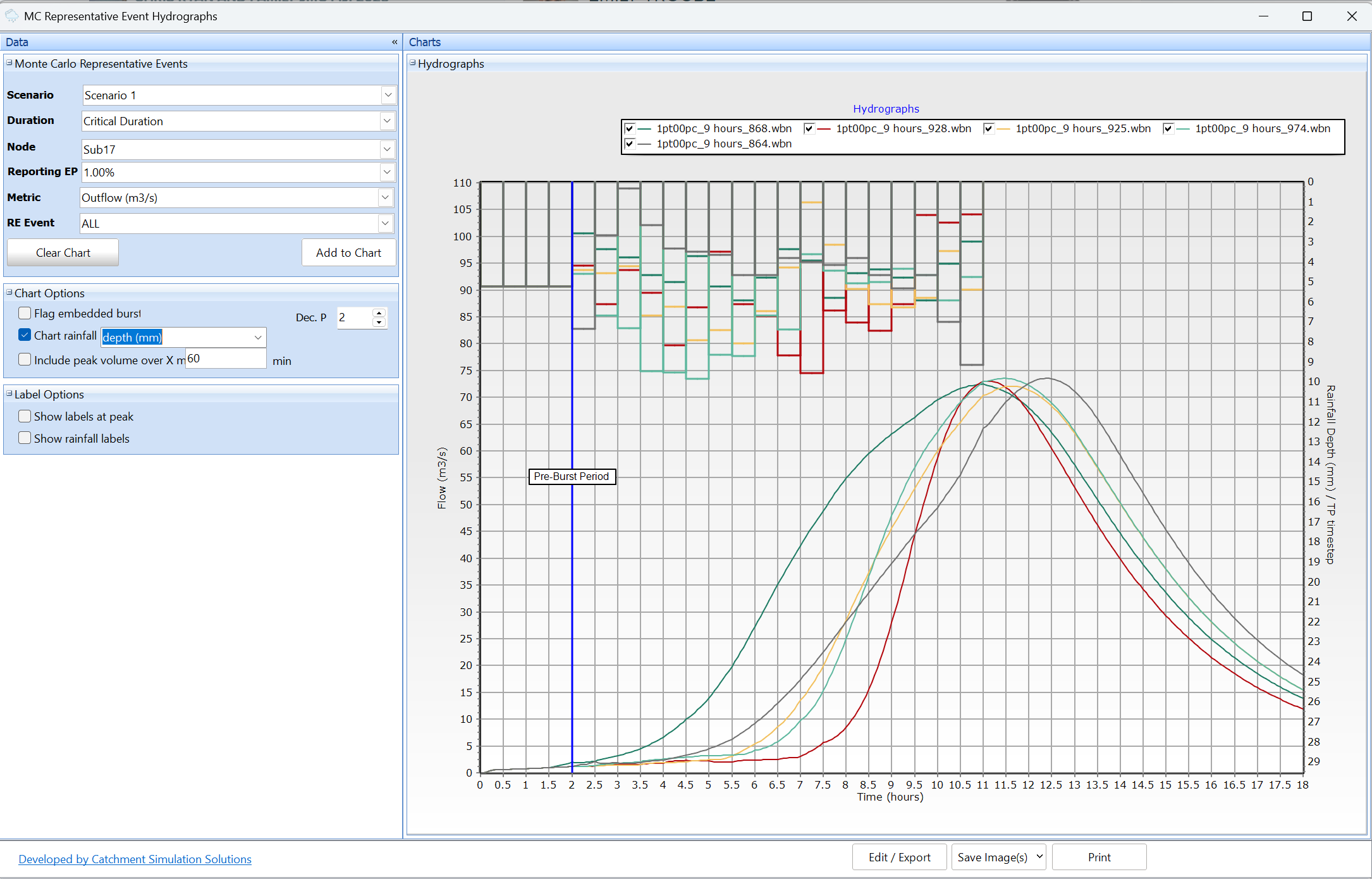Uncheck the 1pt00pc_9 hours_868.wbn legend entry
The width and height of the screenshot is (1372, 879).
point(629,128)
